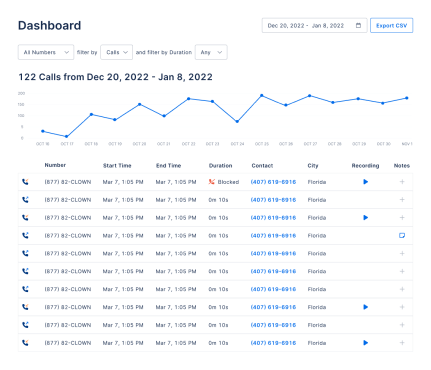Click the Contact column header
This screenshot has height=370, width=431.
(x=262, y=166)
